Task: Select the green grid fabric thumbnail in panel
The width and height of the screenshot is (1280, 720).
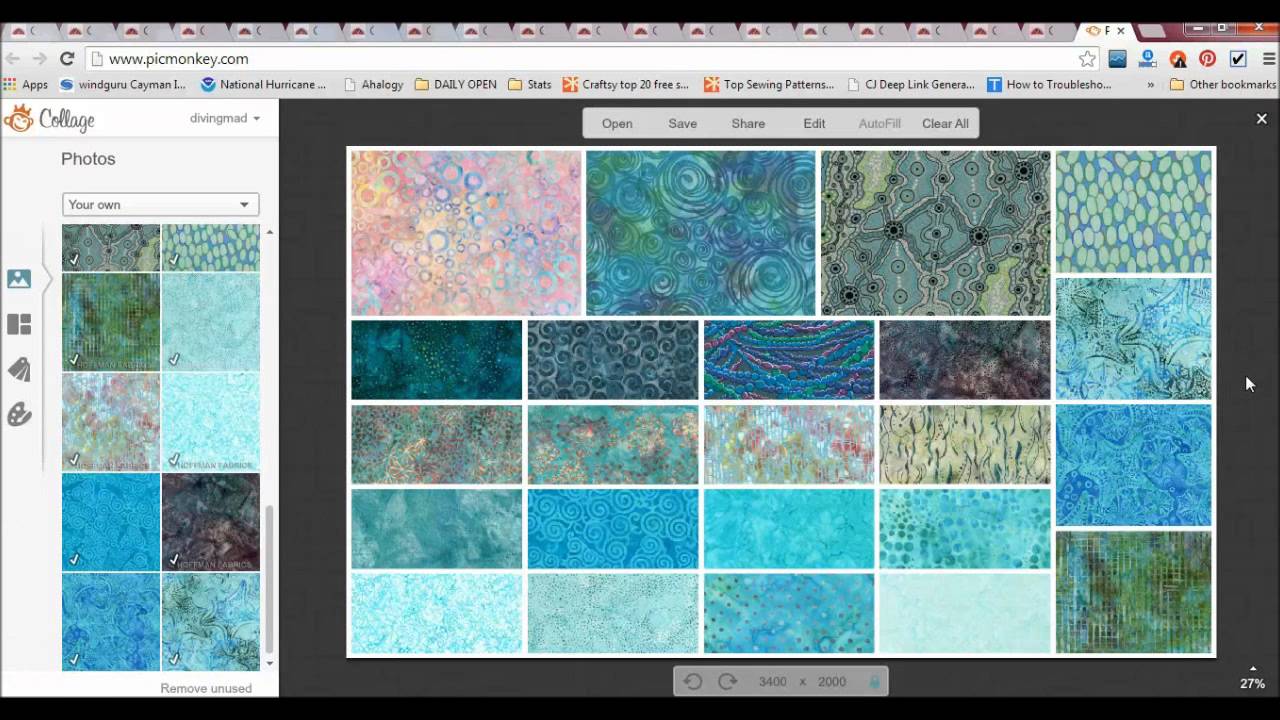Action: point(111,321)
